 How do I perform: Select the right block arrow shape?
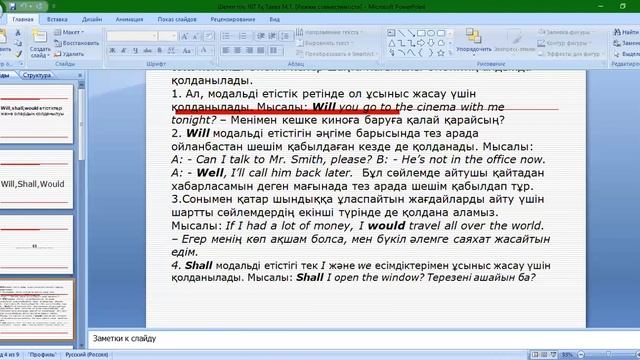pyautogui.click(x=421, y=43)
